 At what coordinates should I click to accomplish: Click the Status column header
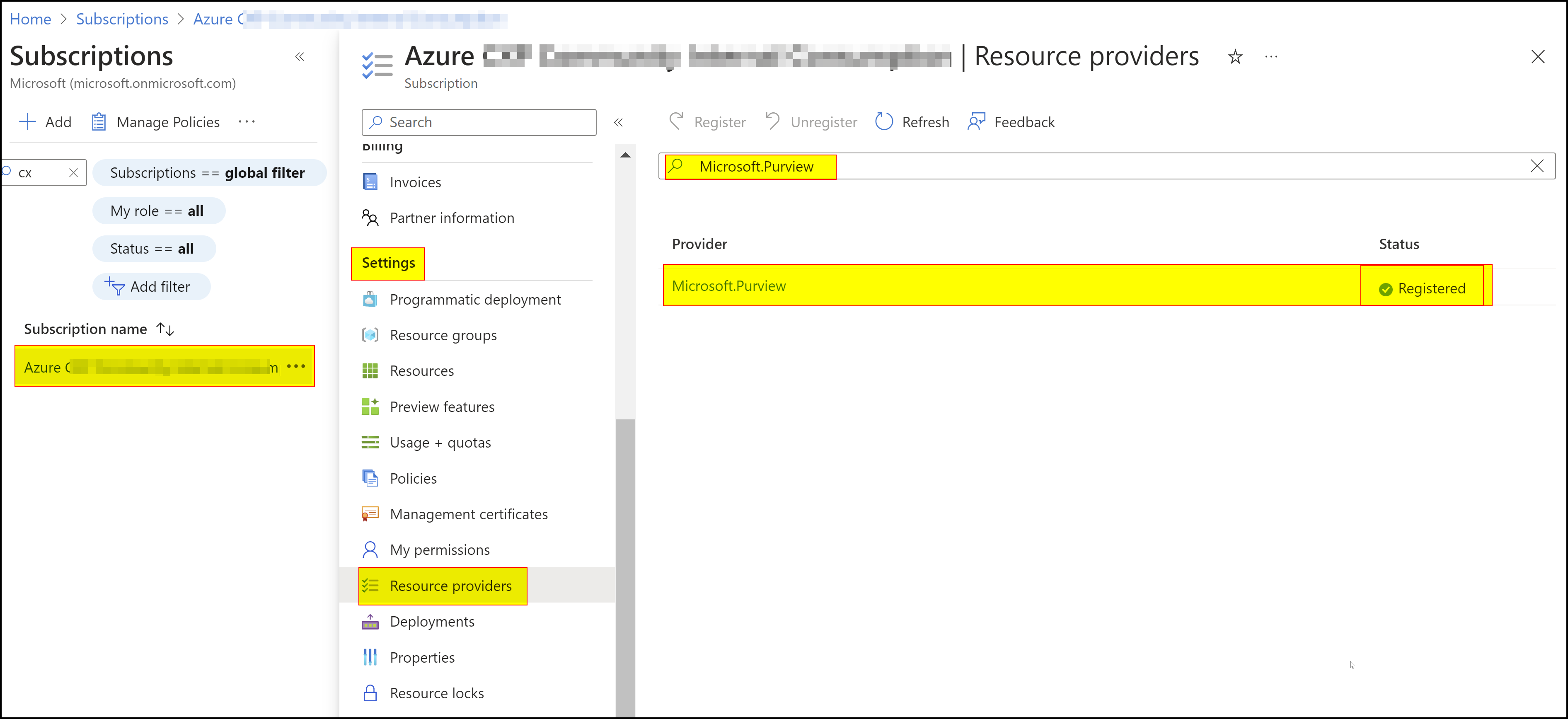(x=1399, y=244)
